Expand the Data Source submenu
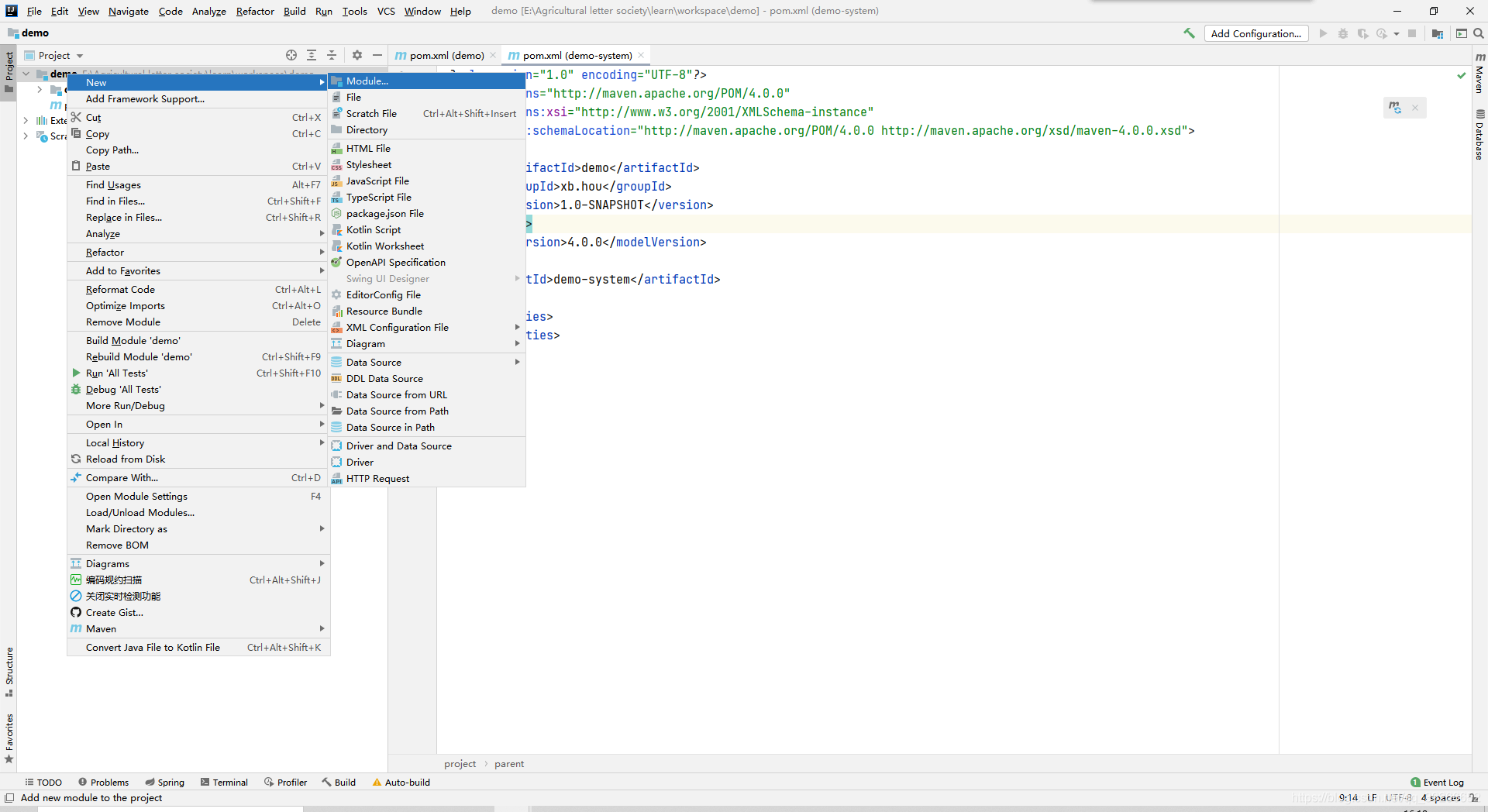The image size is (1488, 812). (x=427, y=362)
